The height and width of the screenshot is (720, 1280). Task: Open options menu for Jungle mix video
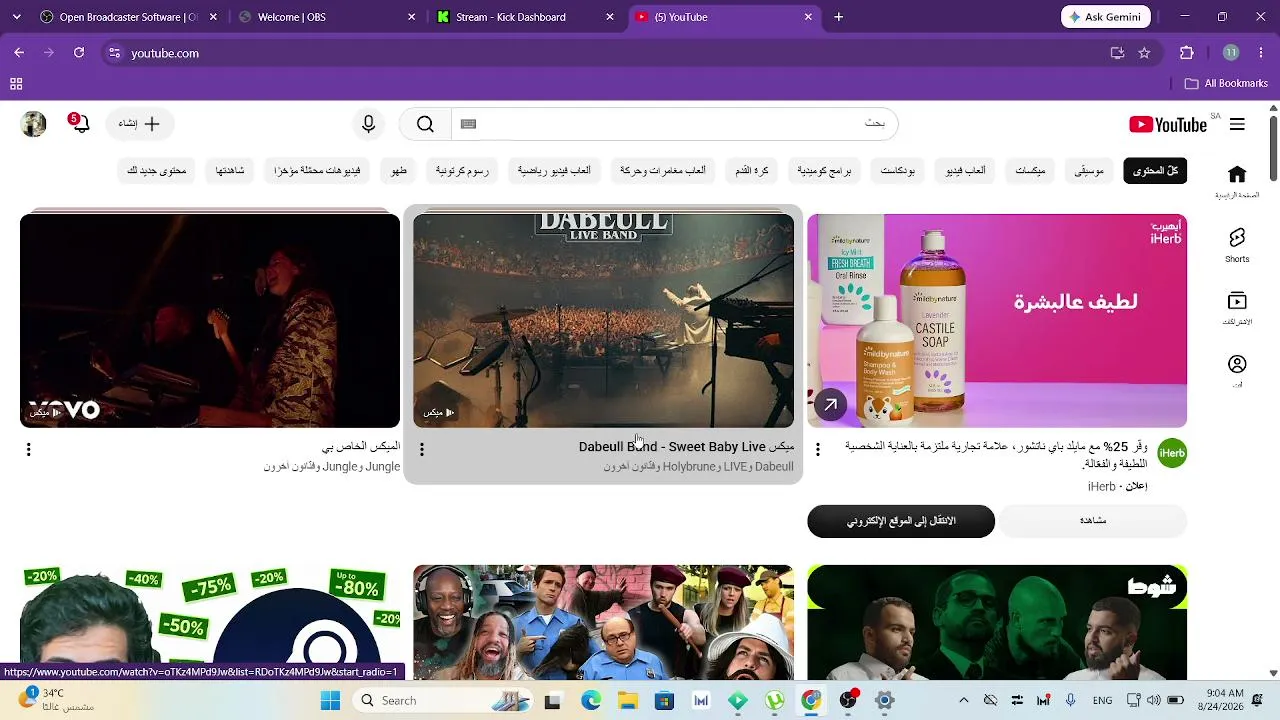pyautogui.click(x=29, y=450)
